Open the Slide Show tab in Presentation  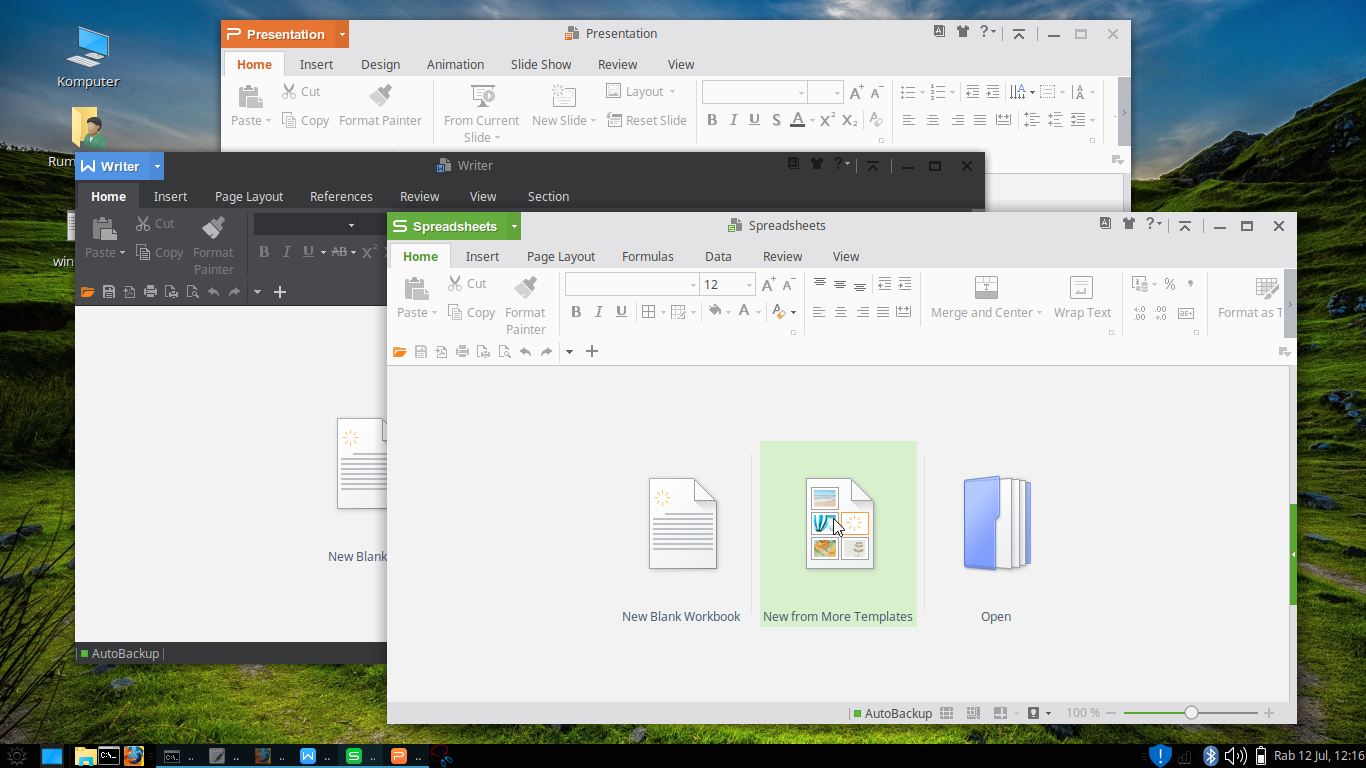[x=541, y=65]
